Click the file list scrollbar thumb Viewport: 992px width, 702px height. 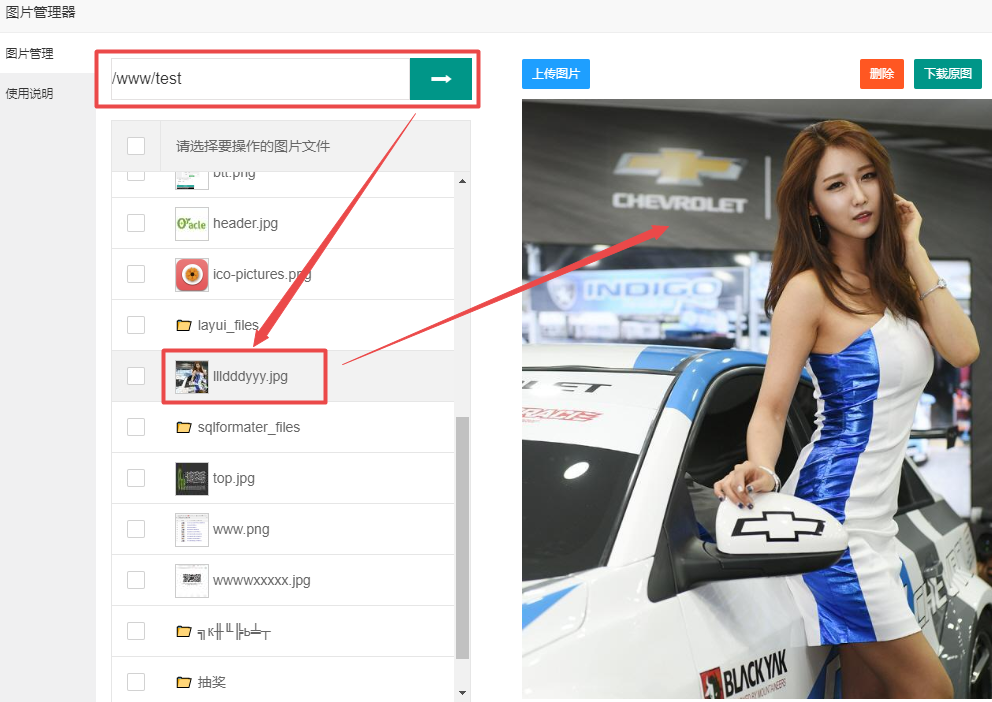(x=462, y=538)
